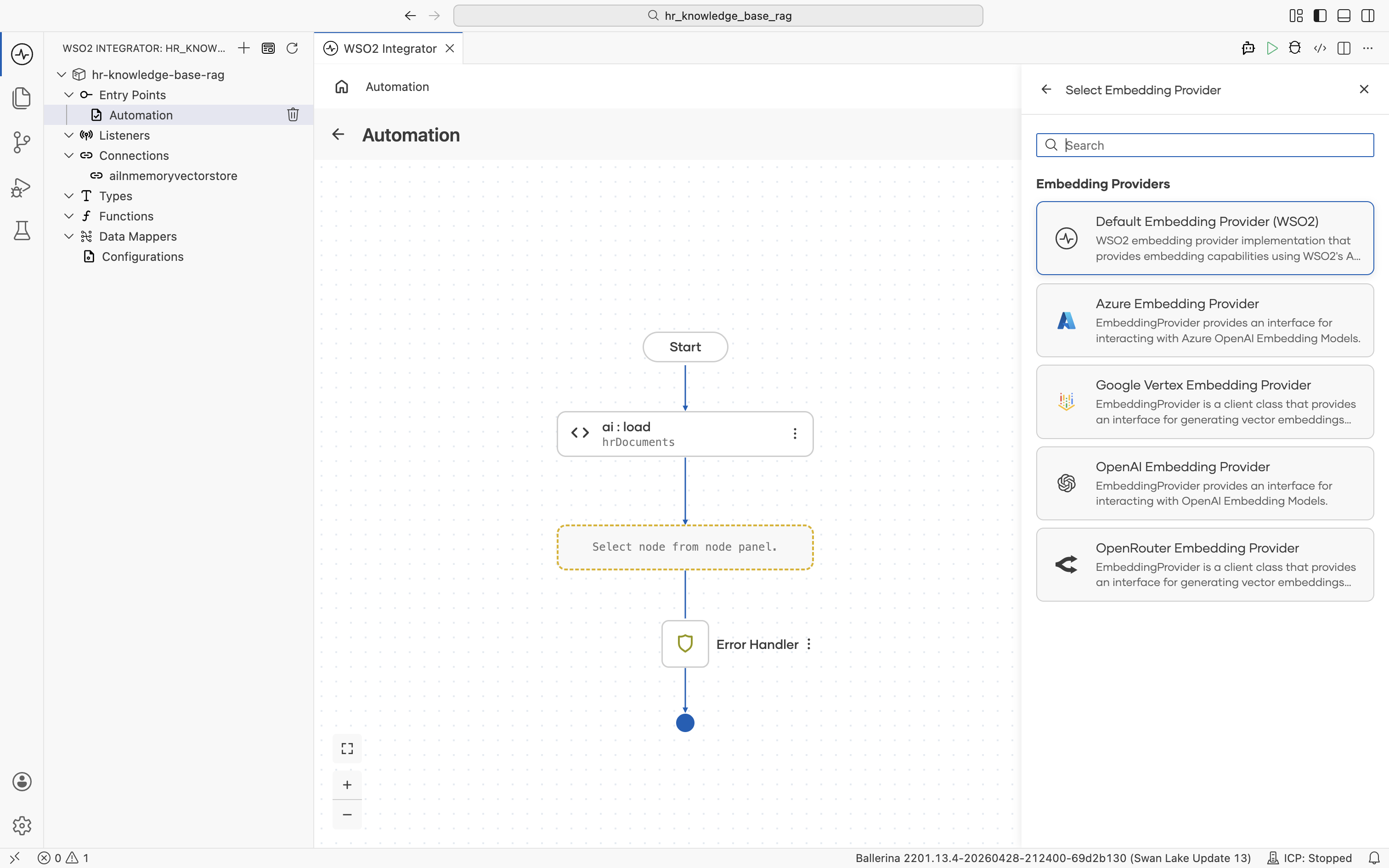1389x868 pixels.
Task: Select OpenAI Embedding Provider
Action: click(1205, 483)
